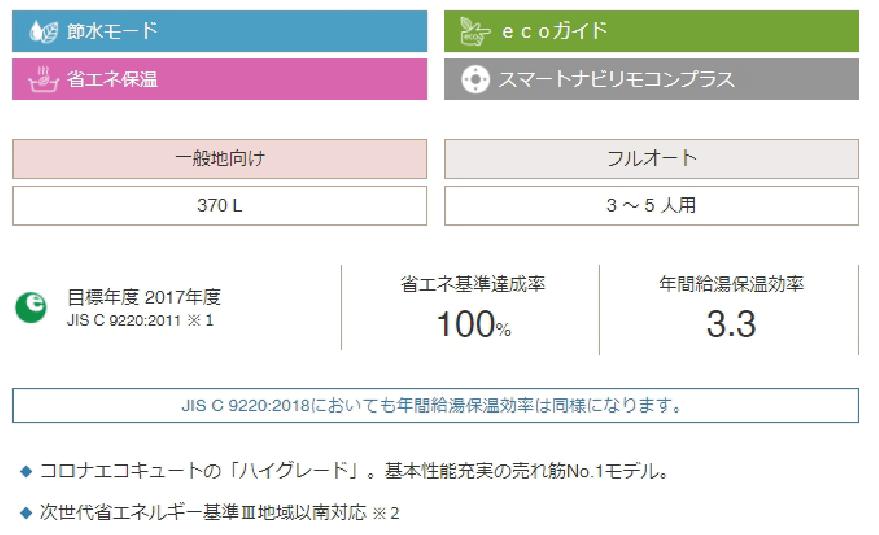
Task: Click the second blue diamond bullet icon
Action: pyautogui.click(x=26, y=513)
